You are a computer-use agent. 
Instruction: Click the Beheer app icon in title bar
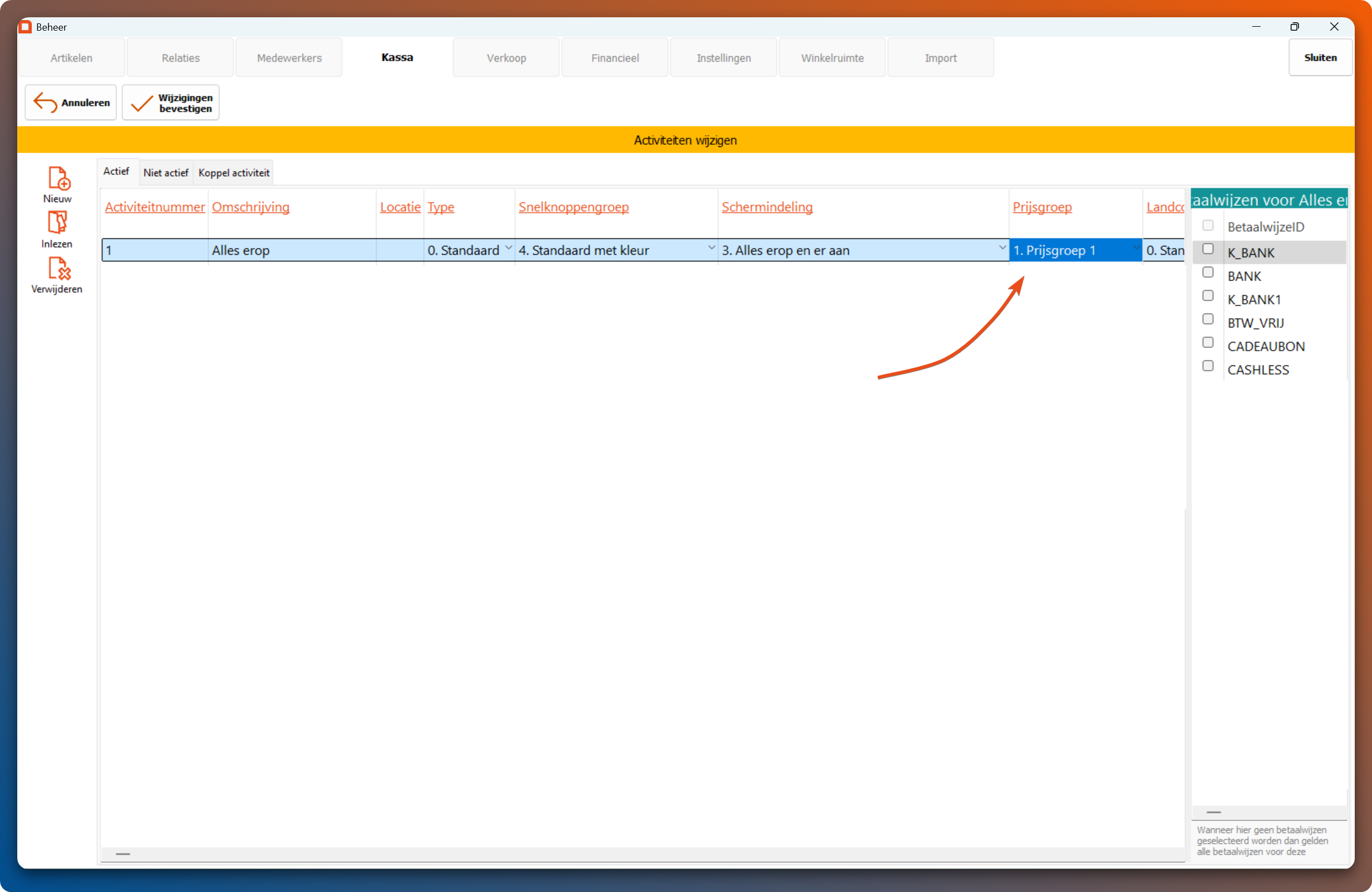click(x=26, y=27)
